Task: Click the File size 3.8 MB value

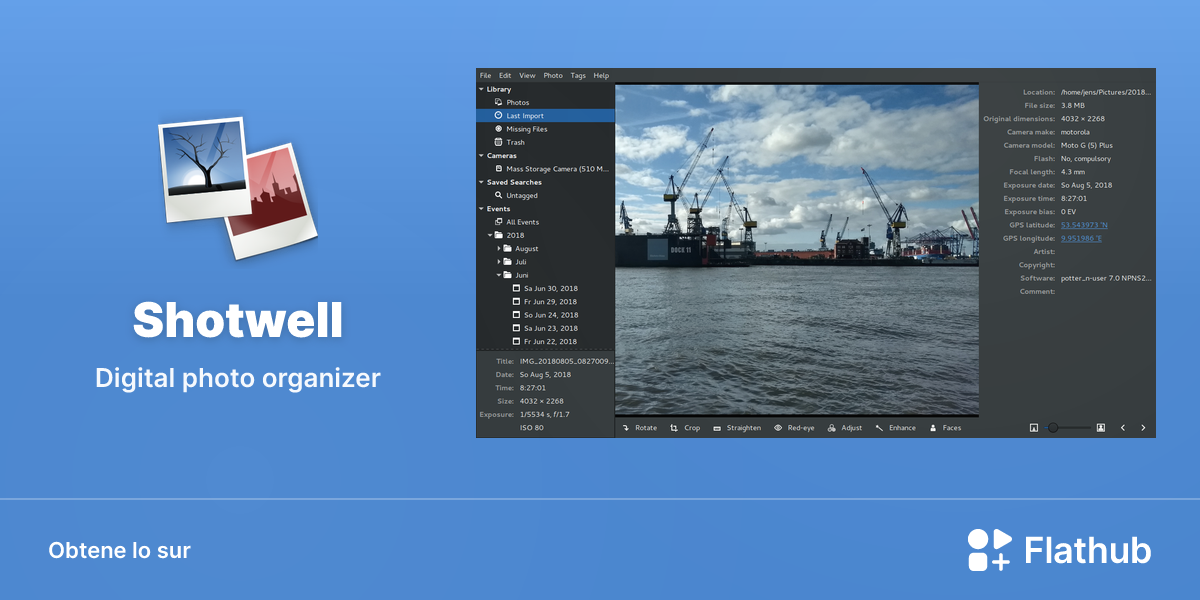Action: (1073, 105)
